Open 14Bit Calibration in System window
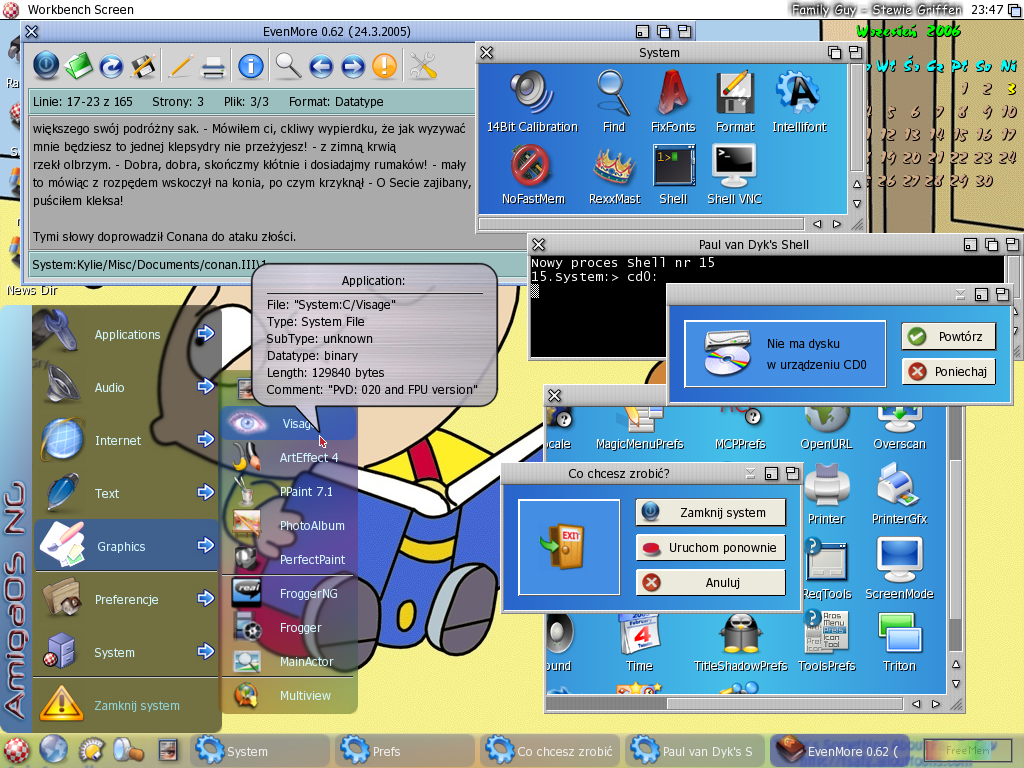This screenshot has width=1024, height=768. pos(532,102)
